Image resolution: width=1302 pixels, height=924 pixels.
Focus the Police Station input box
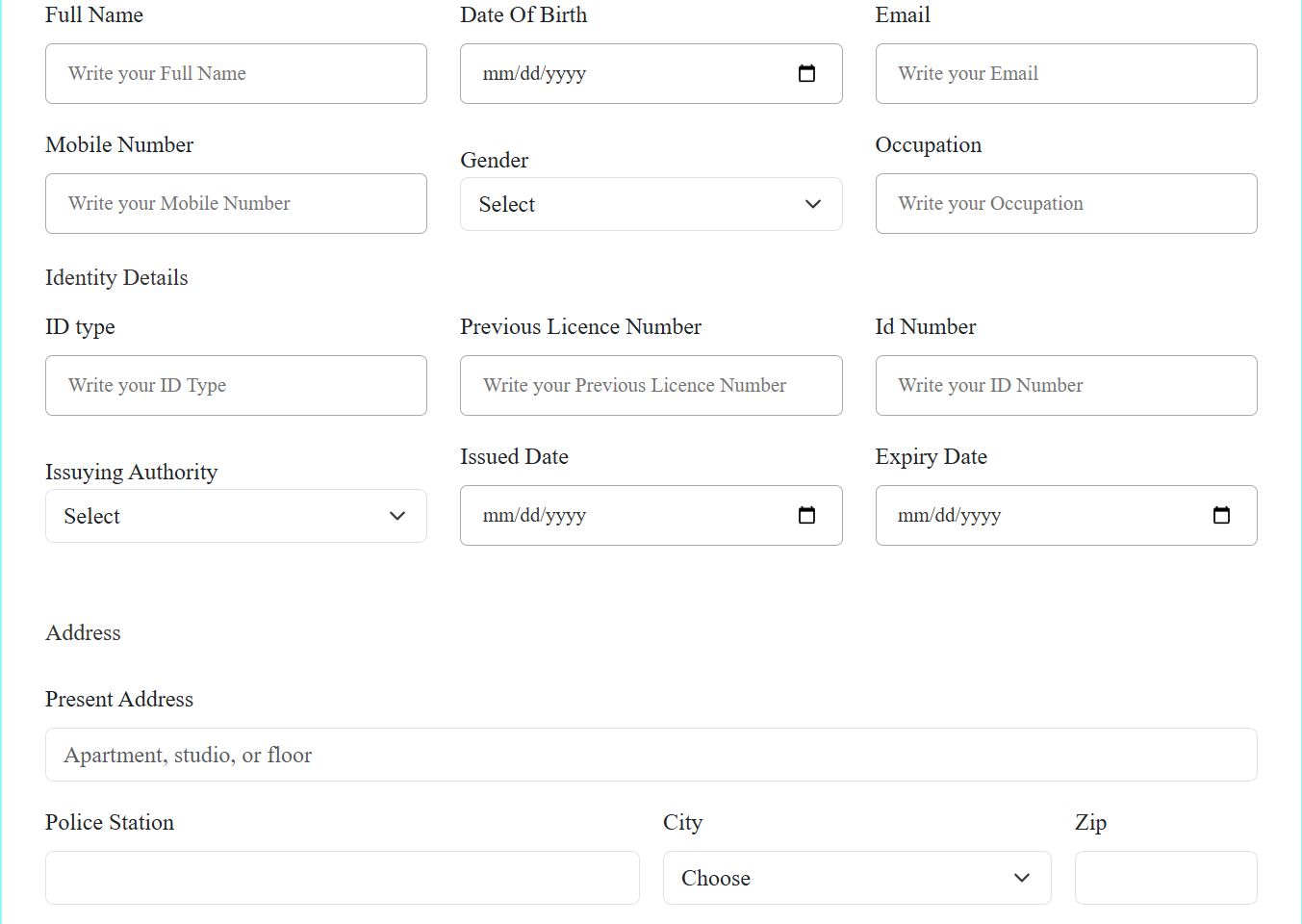pos(342,878)
